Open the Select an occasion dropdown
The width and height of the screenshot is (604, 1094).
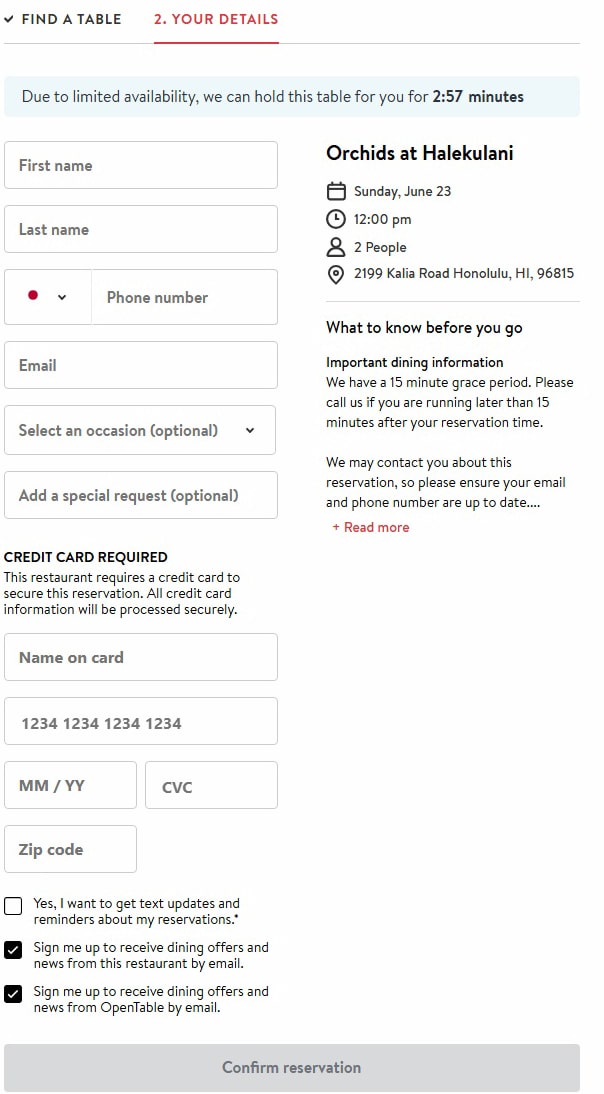tap(140, 430)
